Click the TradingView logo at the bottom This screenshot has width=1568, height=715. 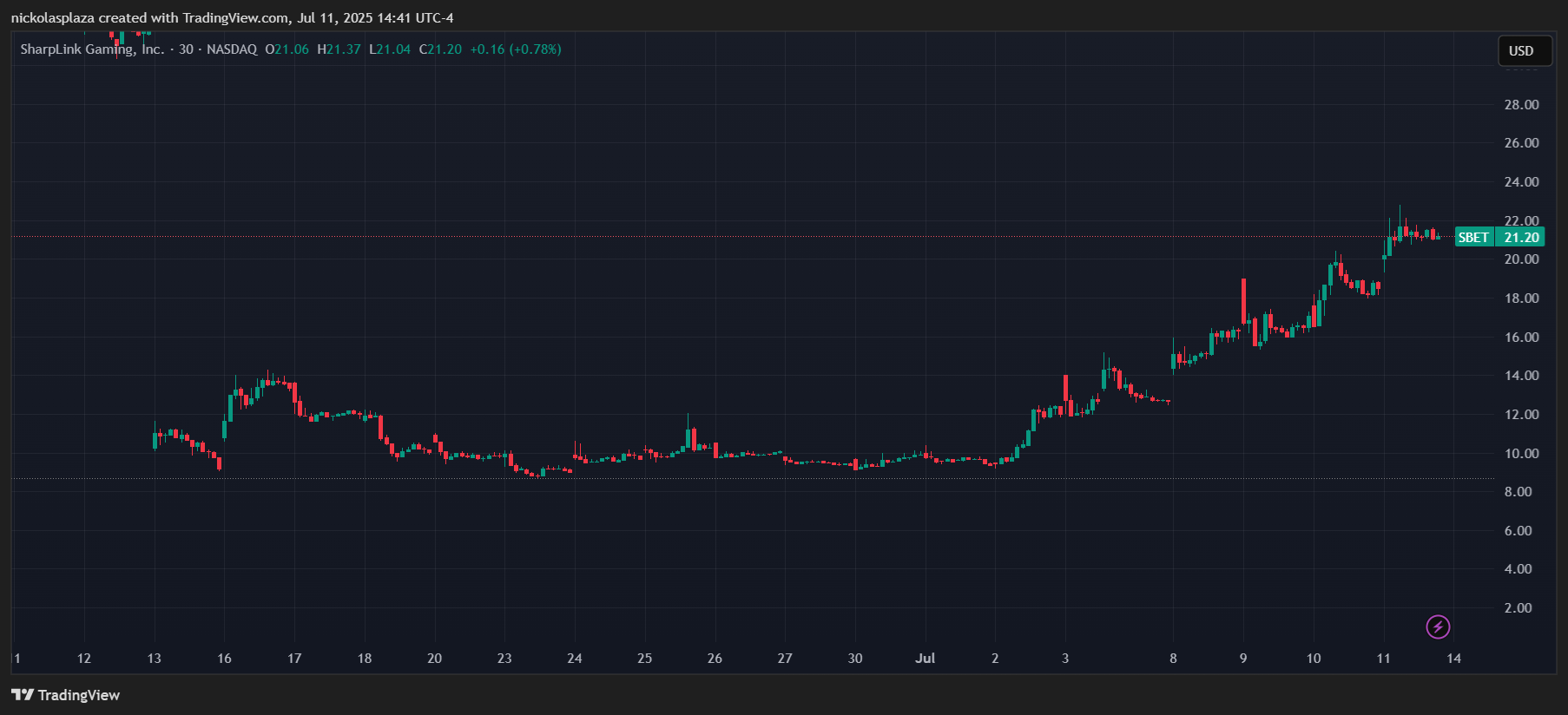tap(65, 695)
